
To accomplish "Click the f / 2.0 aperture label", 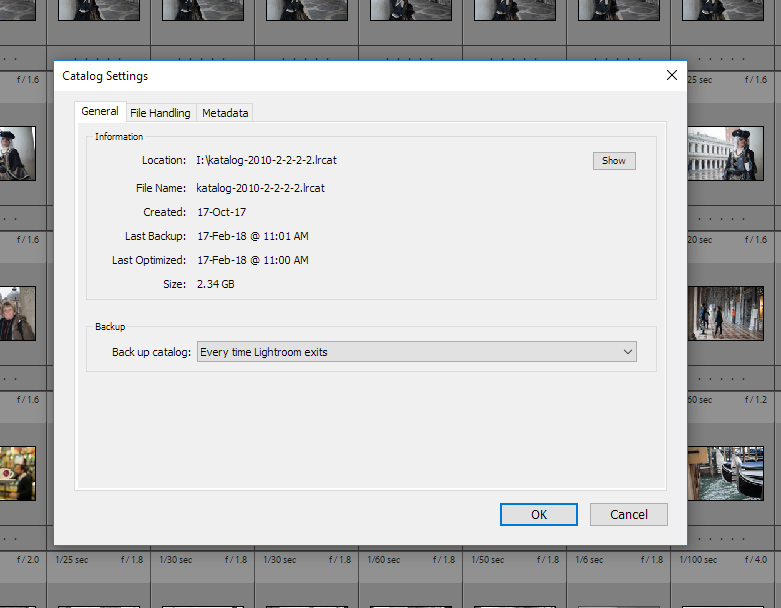I will click(x=28, y=560).
